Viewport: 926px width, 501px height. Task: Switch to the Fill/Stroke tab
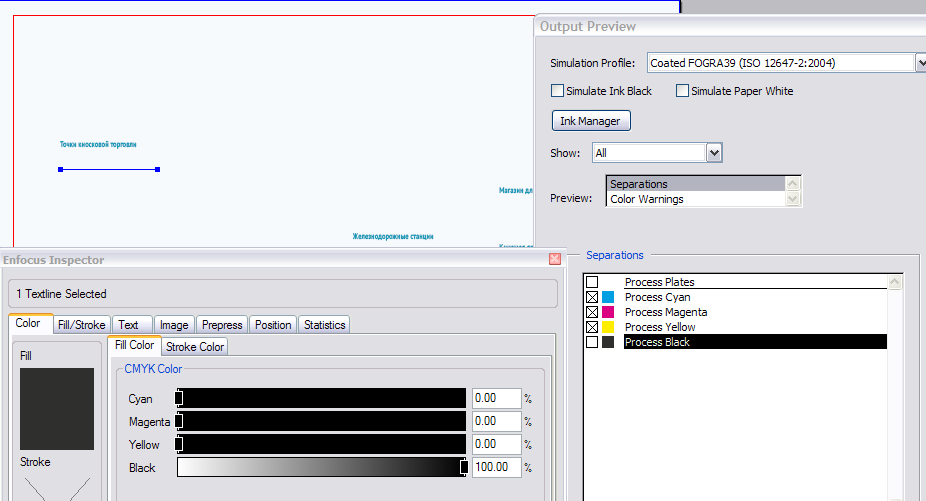point(81,325)
